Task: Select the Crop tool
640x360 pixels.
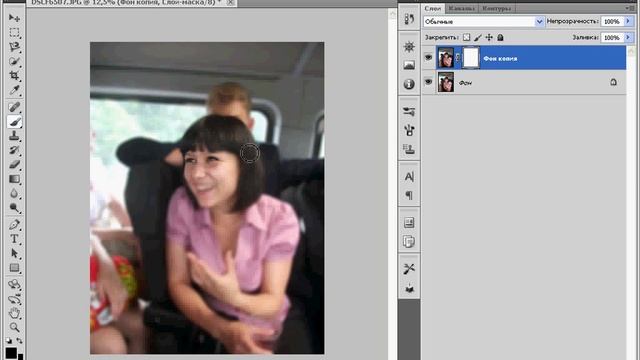Action: pyautogui.click(x=14, y=76)
